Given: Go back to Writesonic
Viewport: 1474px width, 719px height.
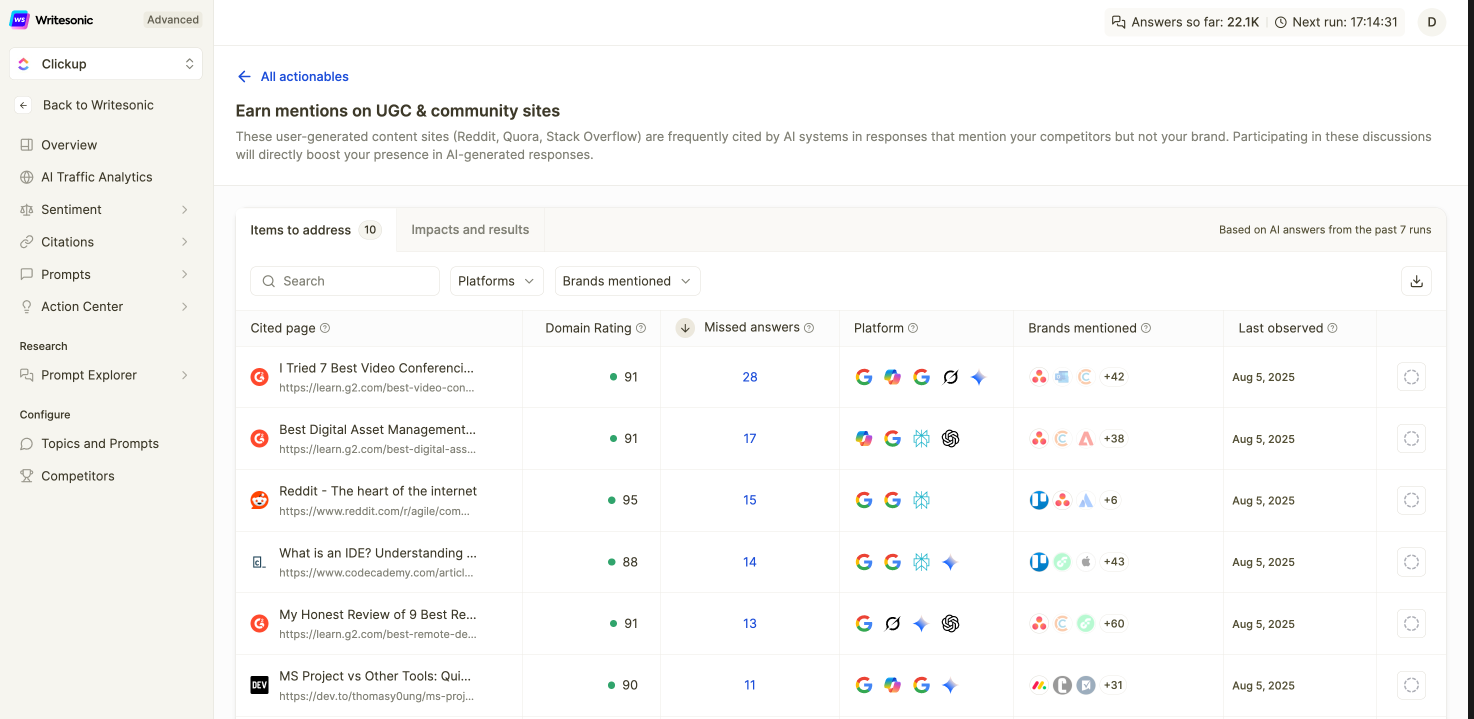Looking at the screenshot, I should (98, 105).
